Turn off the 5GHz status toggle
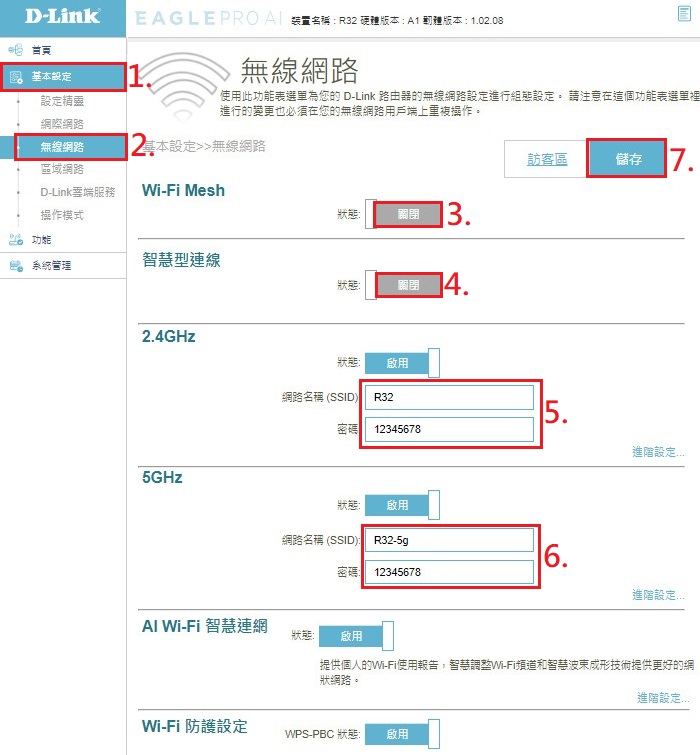The width and height of the screenshot is (700, 755). point(402,505)
